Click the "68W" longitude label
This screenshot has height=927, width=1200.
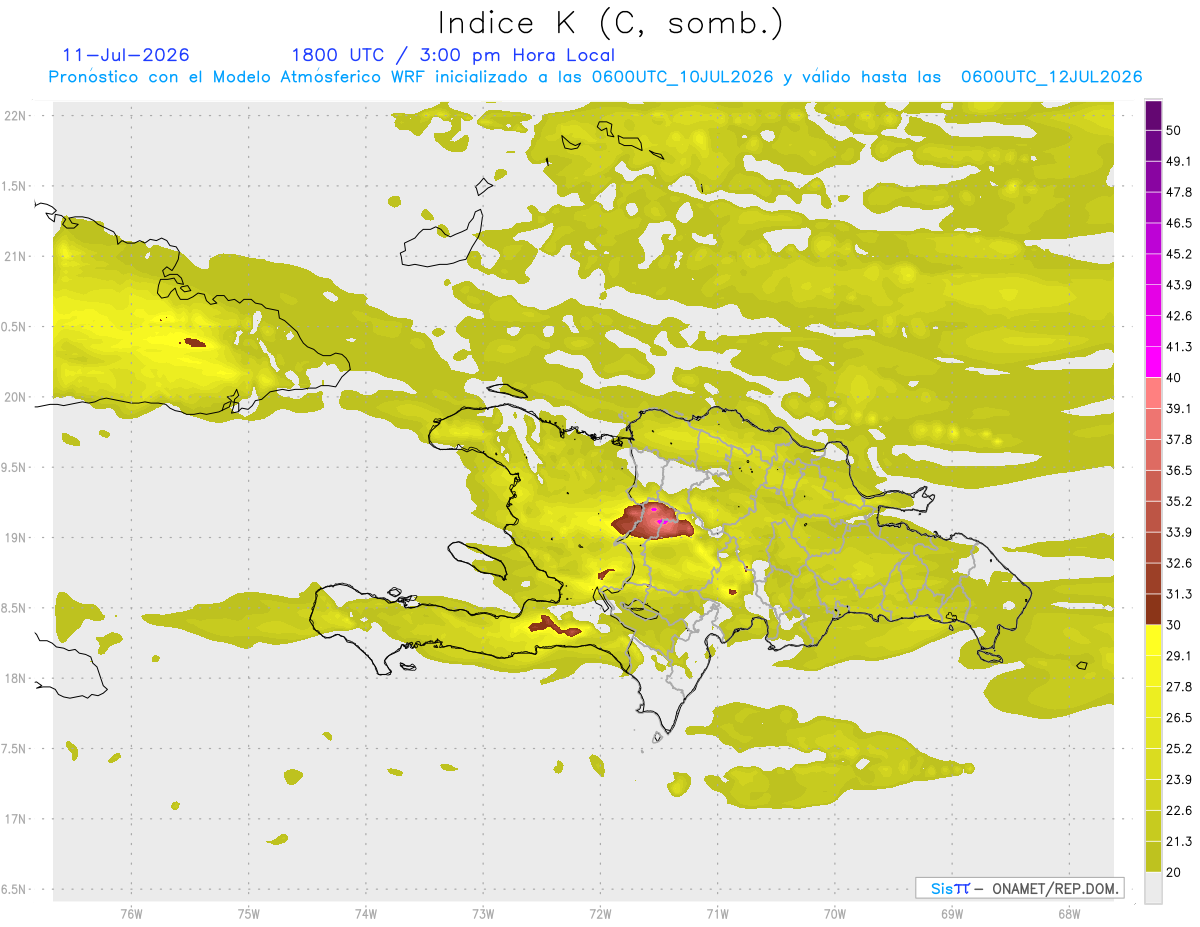(x=1068, y=913)
